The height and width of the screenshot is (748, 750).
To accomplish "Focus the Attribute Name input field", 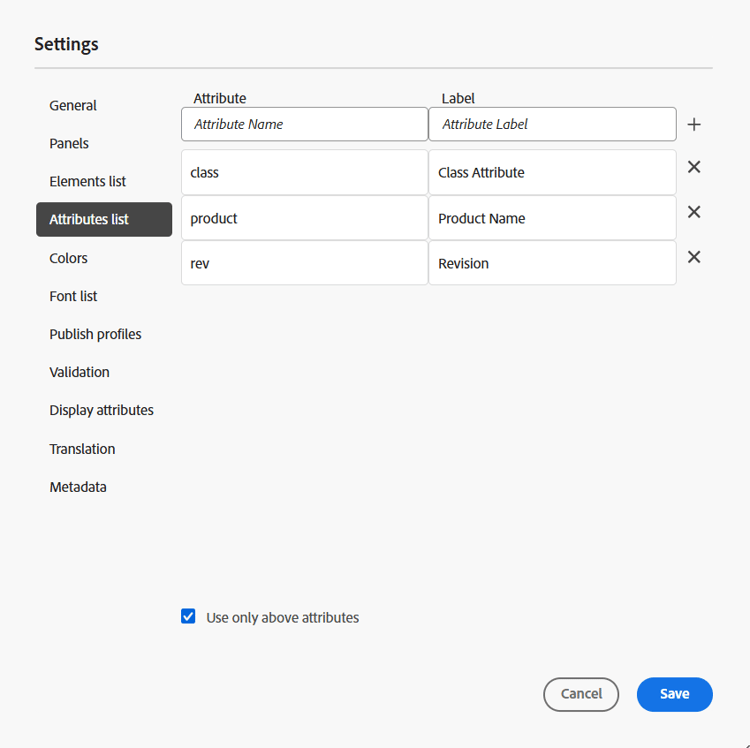I will [304, 125].
